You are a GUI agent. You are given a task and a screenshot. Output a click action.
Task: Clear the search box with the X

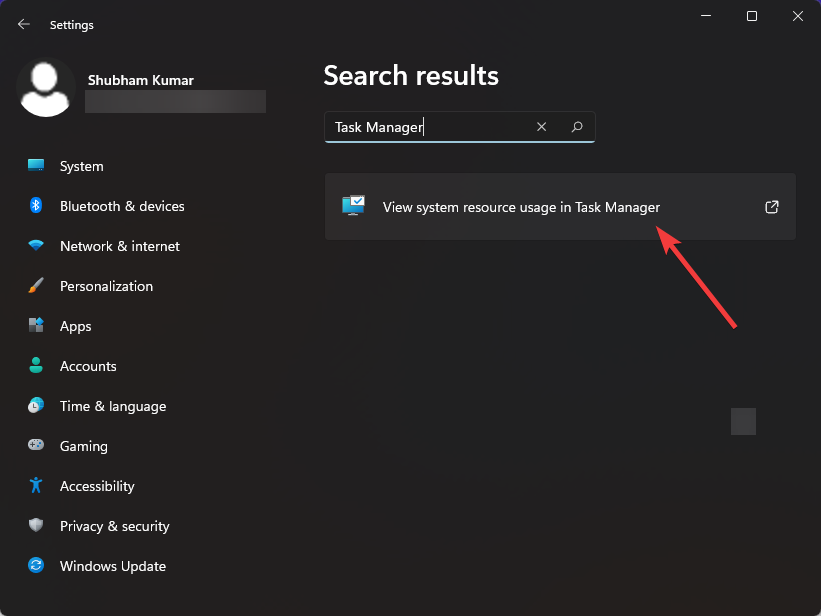541,127
